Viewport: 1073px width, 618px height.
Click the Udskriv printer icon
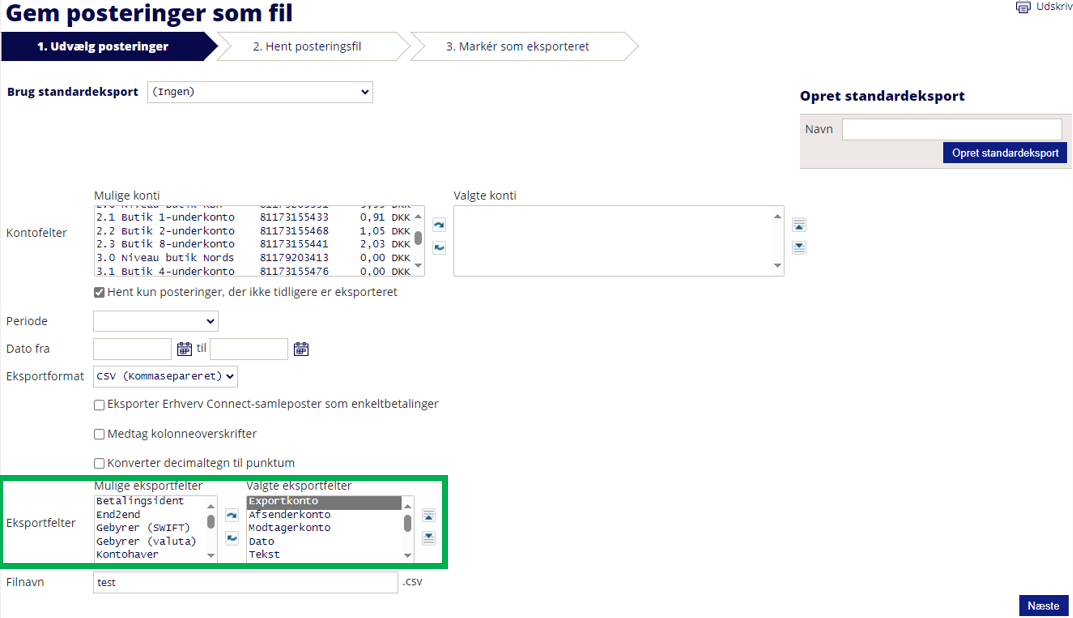1023,8
